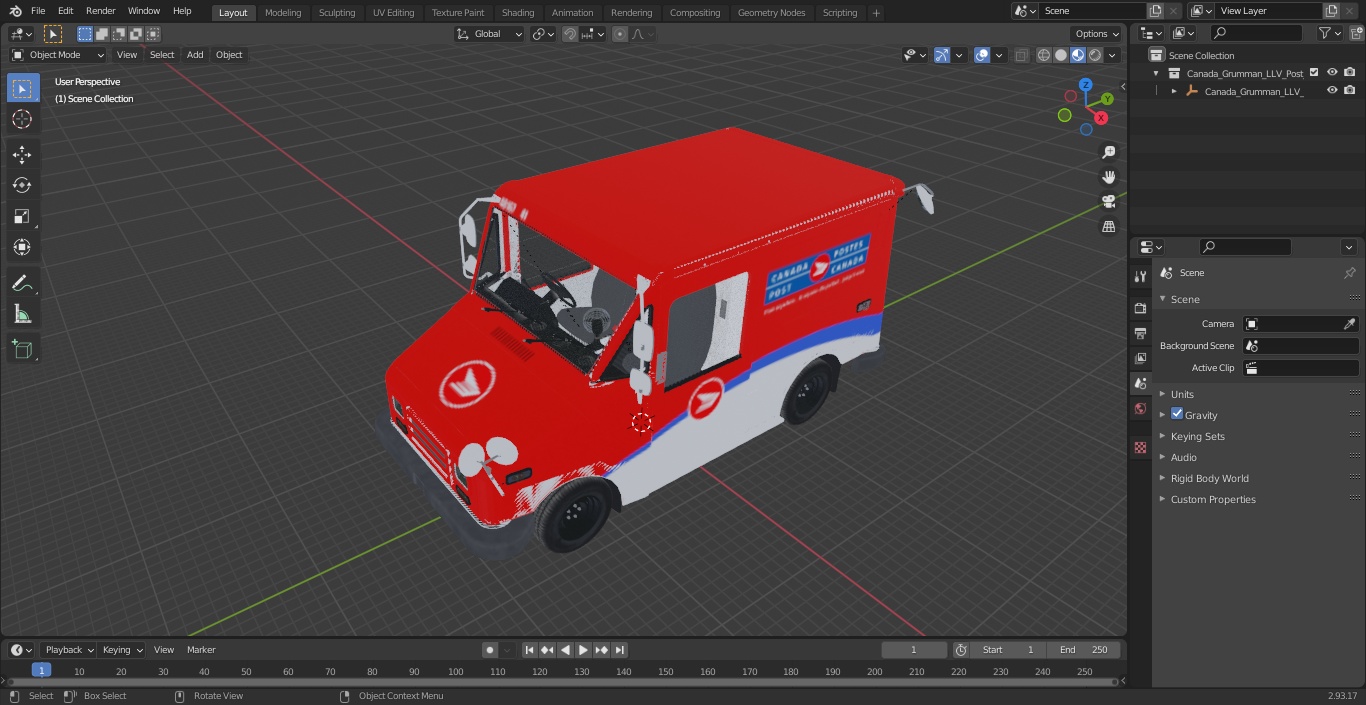1366x705 pixels.
Task: Click the new scene duplicate icon
Action: coord(1155,10)
